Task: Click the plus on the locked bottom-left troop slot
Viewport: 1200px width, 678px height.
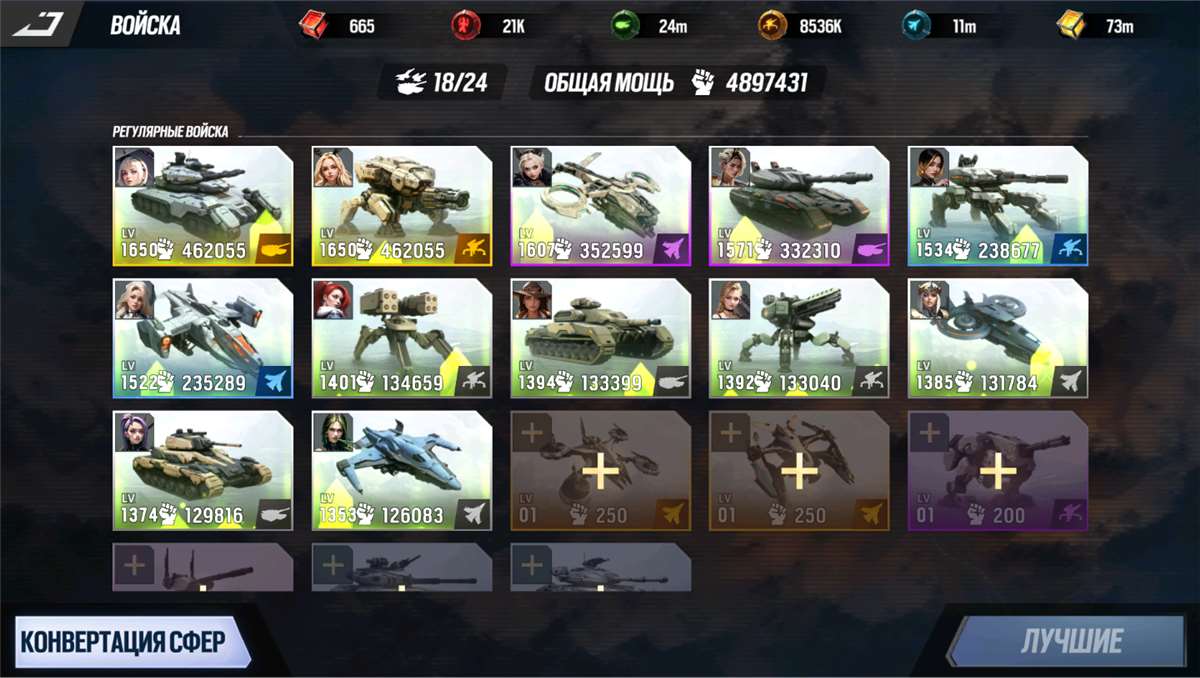Action: (x=135, y=566)
